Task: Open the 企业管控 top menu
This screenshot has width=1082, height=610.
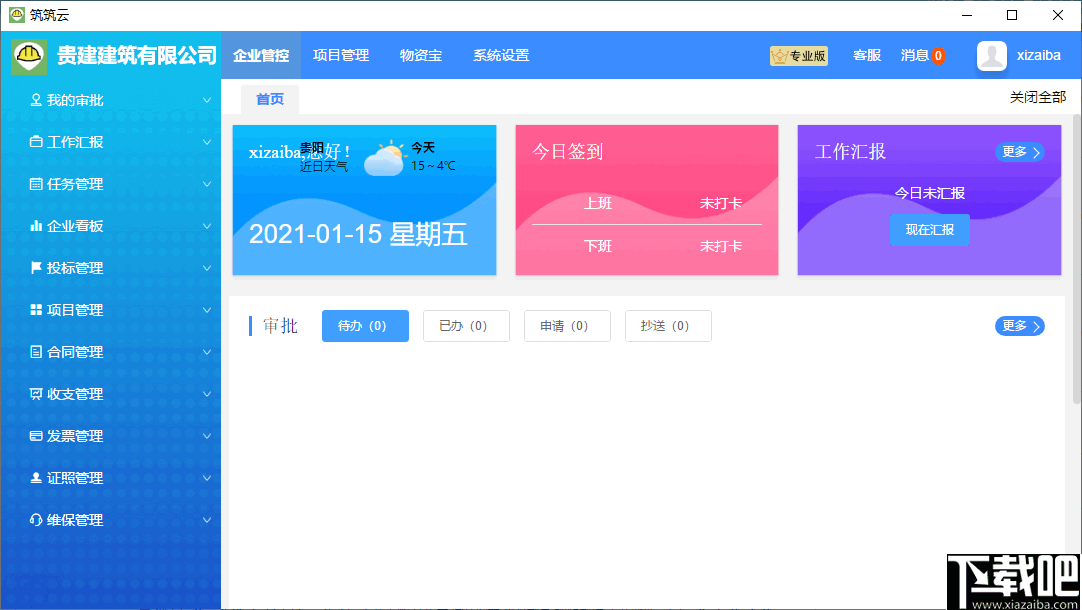Action: 261,55
